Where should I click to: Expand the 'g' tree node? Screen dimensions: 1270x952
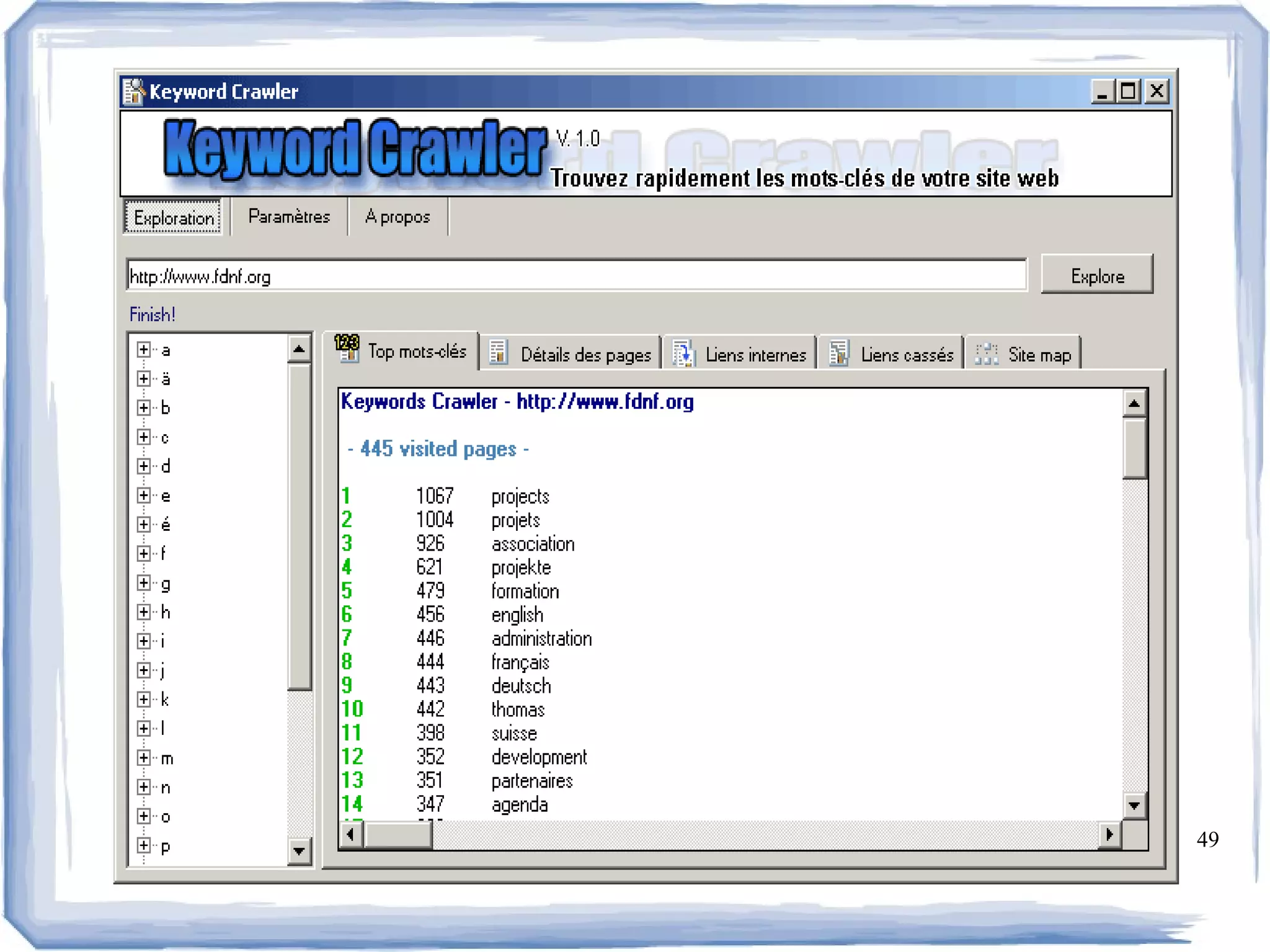point(143,582)
